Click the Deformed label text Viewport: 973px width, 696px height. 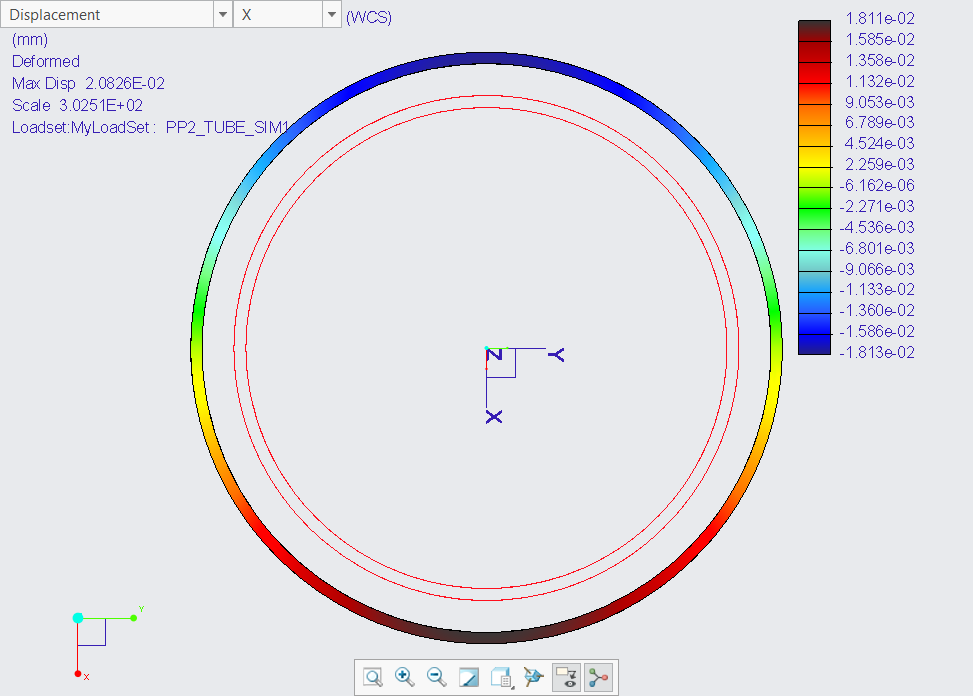click(46, 61)
